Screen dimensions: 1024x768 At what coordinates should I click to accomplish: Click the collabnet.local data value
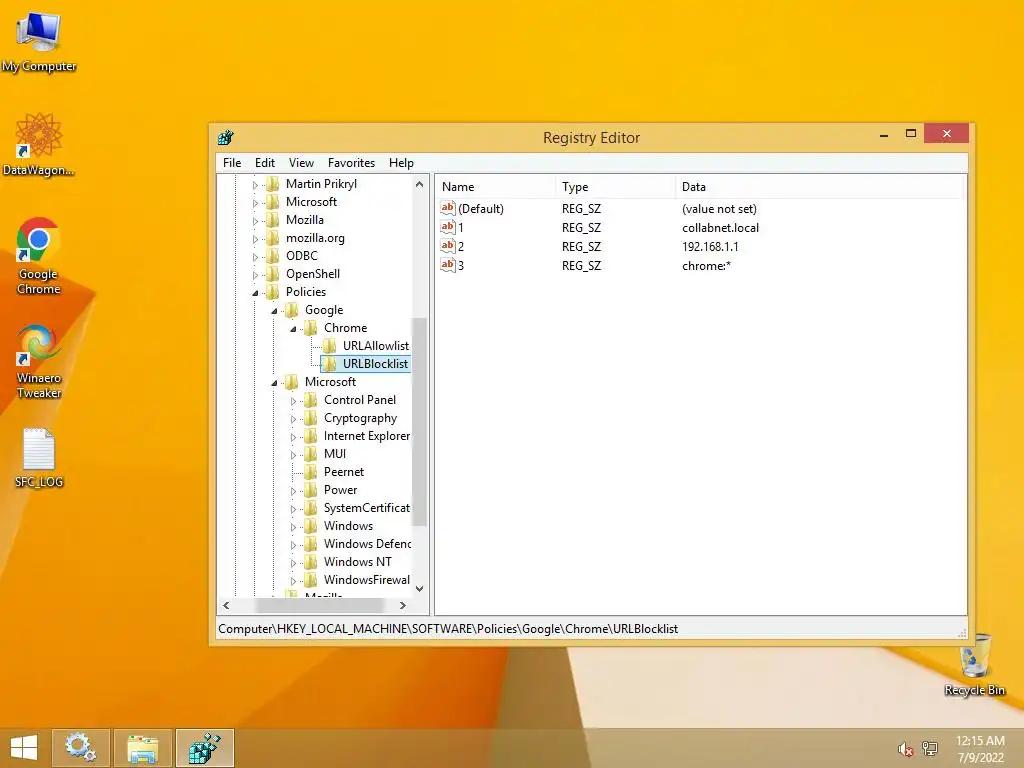[x=720, y=228]
